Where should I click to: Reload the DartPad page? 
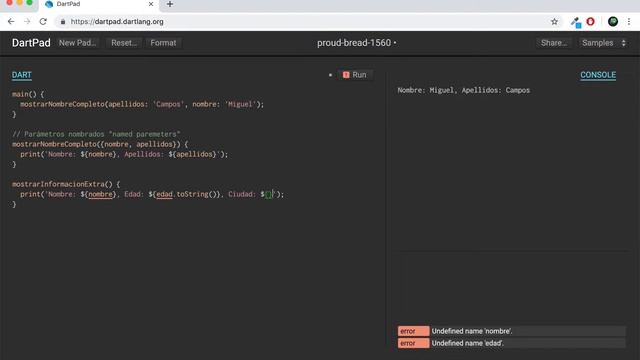point(43,22)
